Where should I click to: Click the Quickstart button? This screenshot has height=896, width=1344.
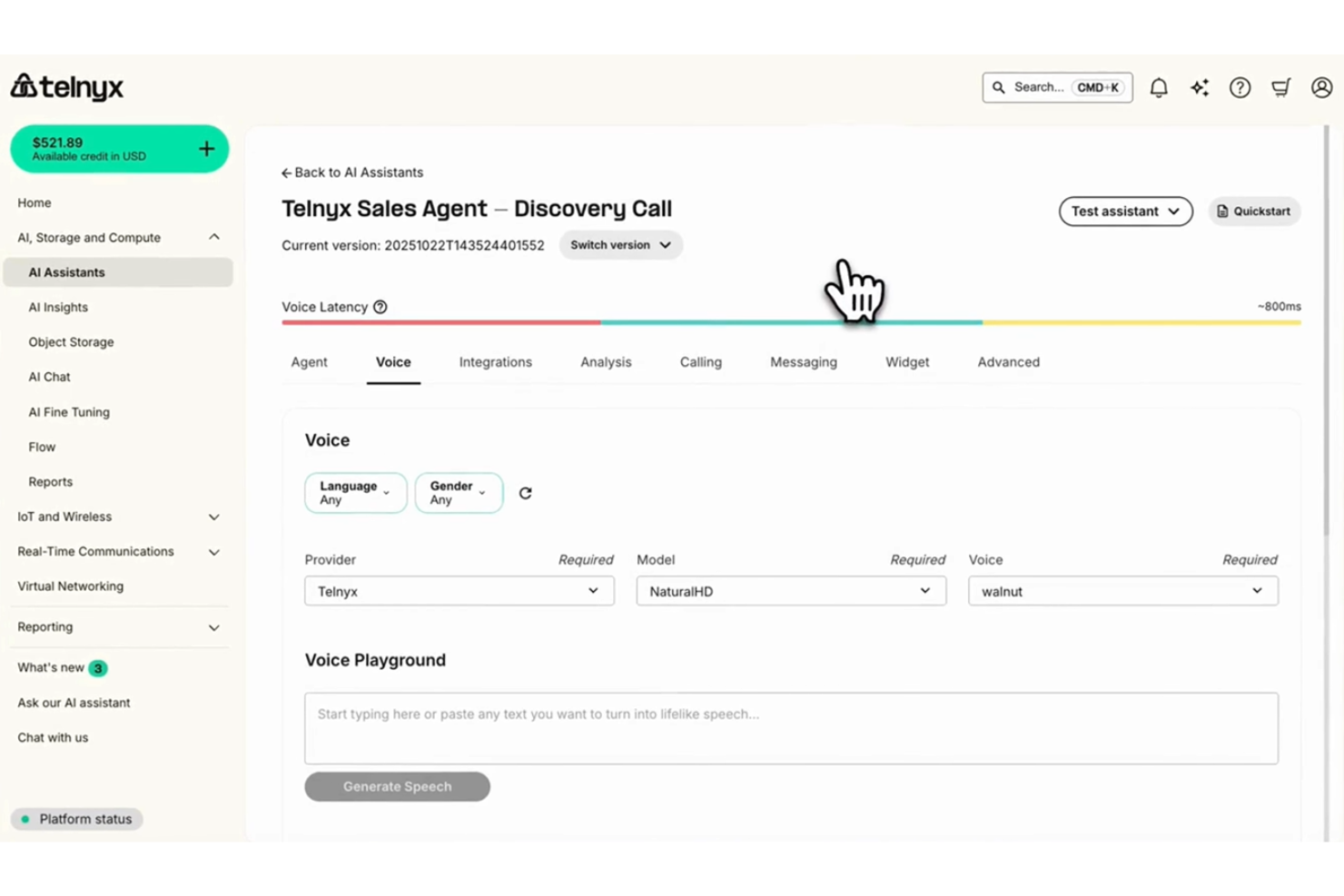(x=1254, y=211)
